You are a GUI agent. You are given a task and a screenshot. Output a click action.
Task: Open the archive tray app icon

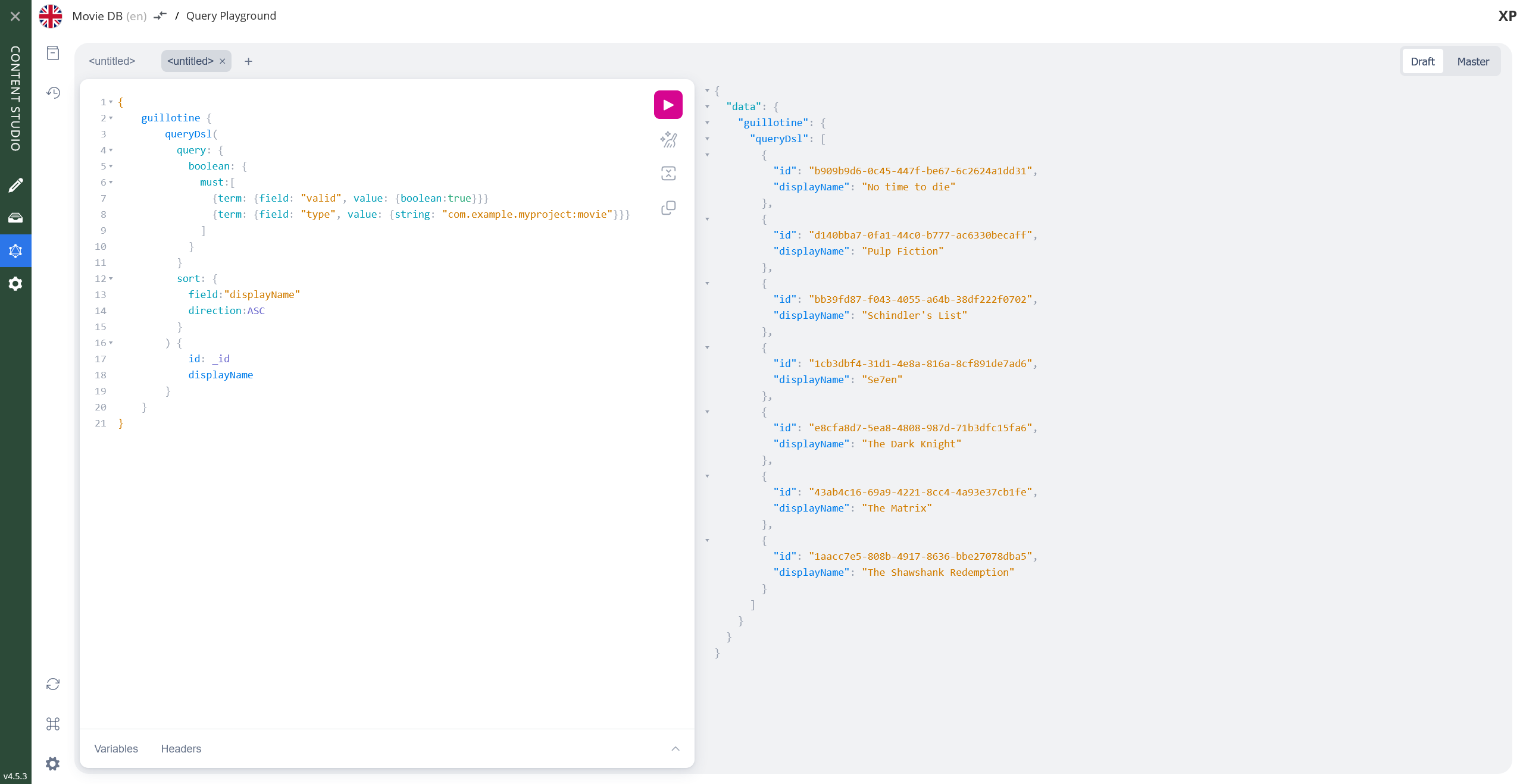click(x=15, y=218)
